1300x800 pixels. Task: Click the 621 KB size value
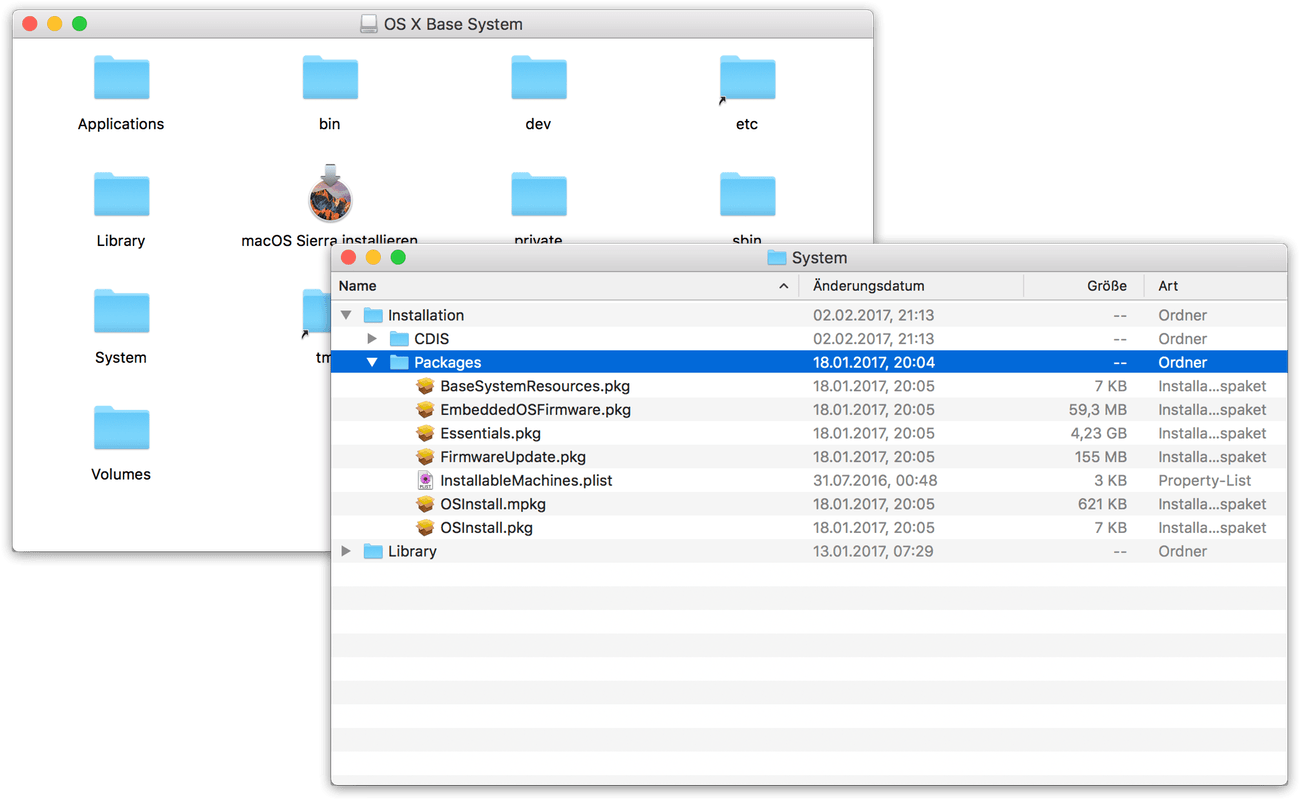tap(1102, 504)
